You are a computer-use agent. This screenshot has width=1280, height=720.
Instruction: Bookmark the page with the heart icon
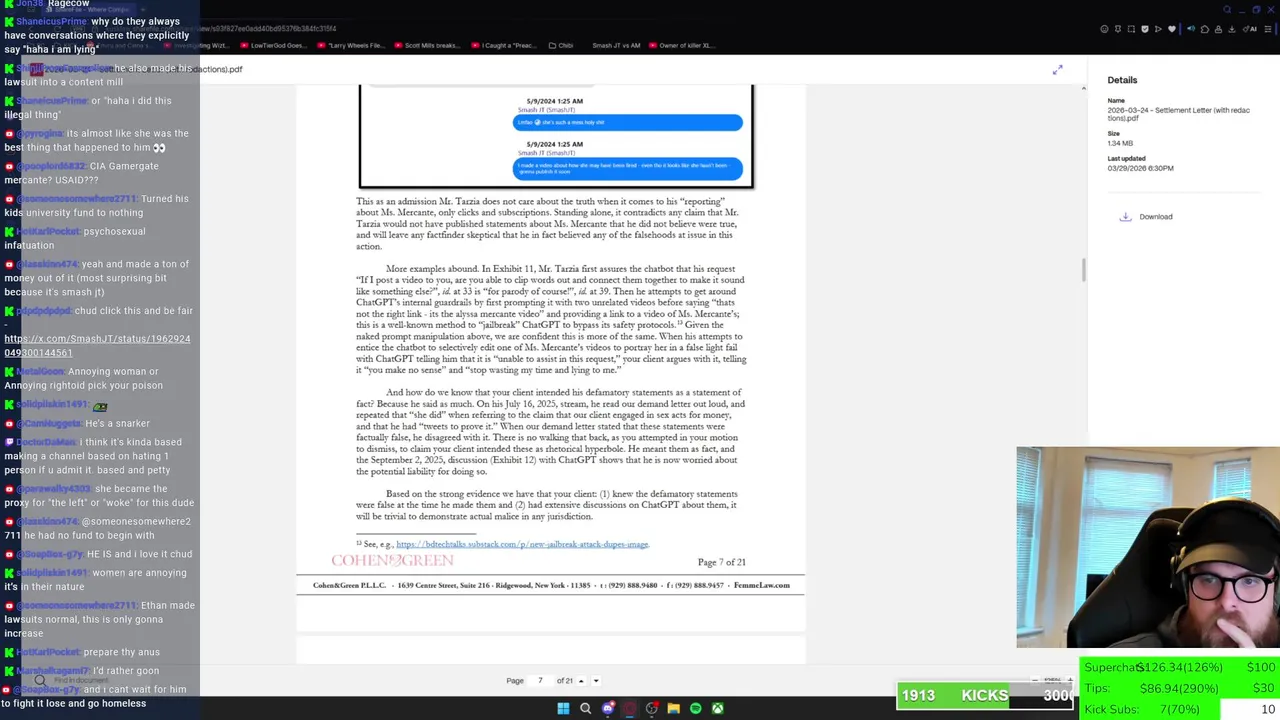click(x=1172, y=29)
